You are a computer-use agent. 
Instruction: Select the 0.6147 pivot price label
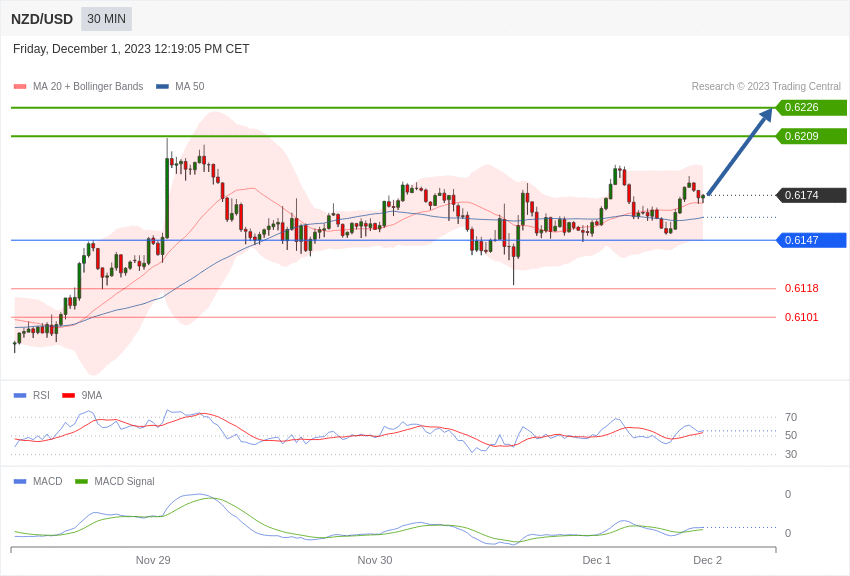tap(811, 240)
